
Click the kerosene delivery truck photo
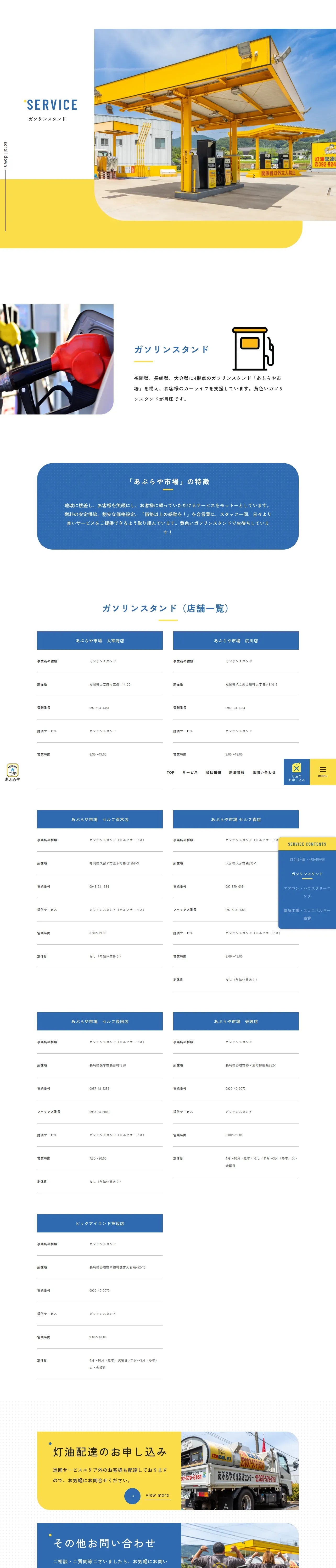(240, 1471)
